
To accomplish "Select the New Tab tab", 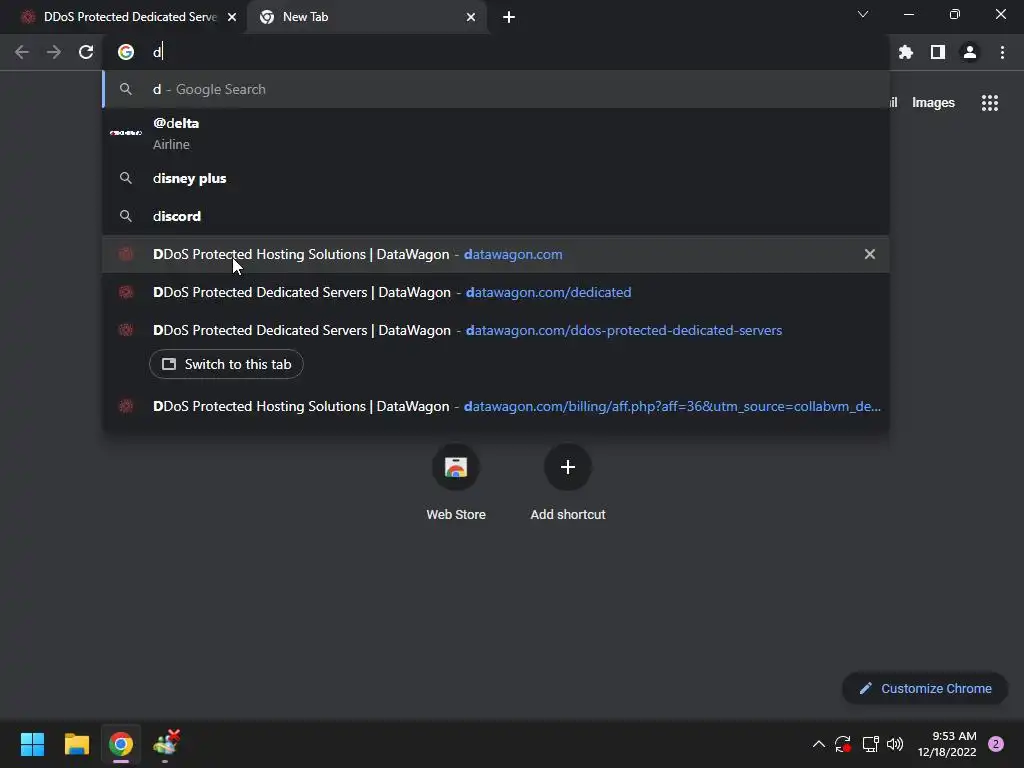I will [368, 17].
